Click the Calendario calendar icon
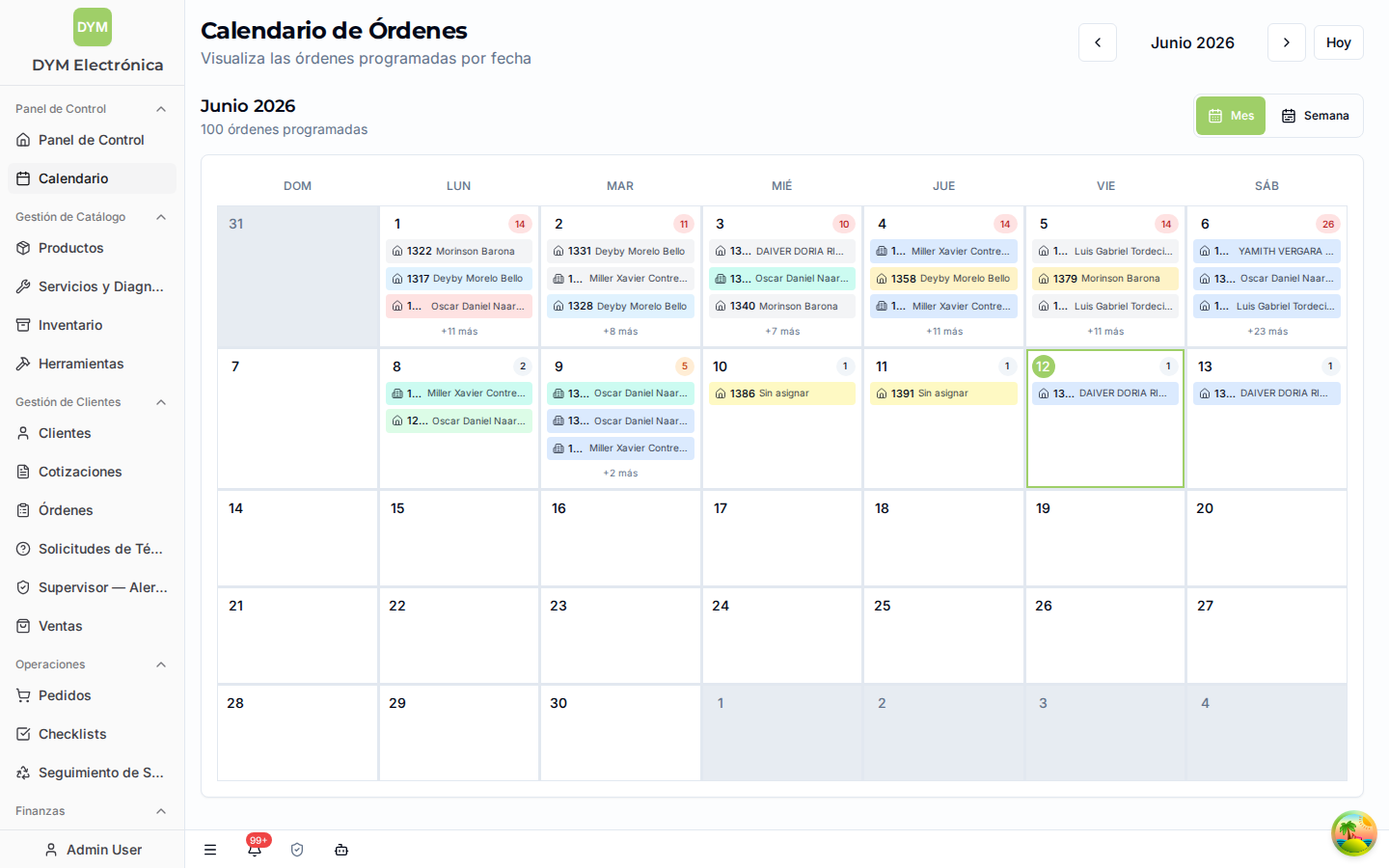 coord(23,178)
